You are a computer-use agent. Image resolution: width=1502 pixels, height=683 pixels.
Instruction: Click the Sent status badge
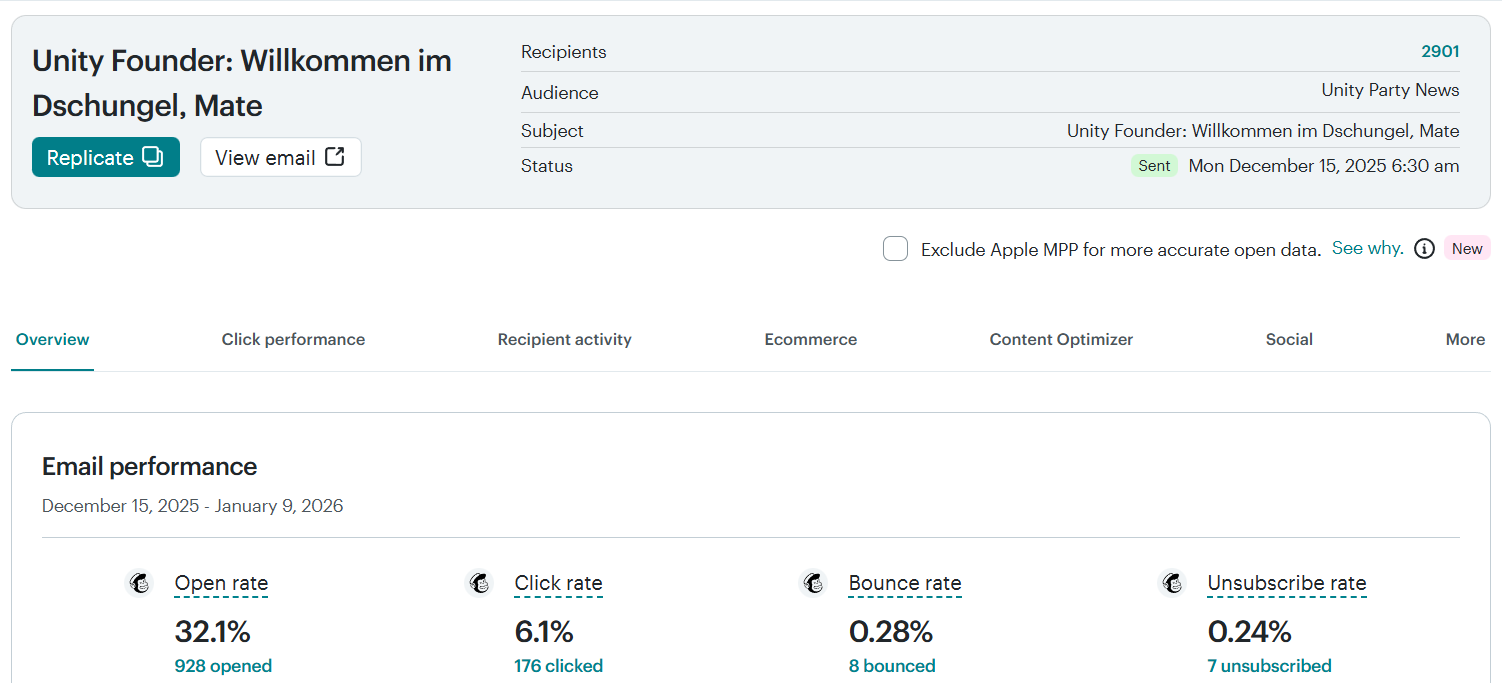1154,166
